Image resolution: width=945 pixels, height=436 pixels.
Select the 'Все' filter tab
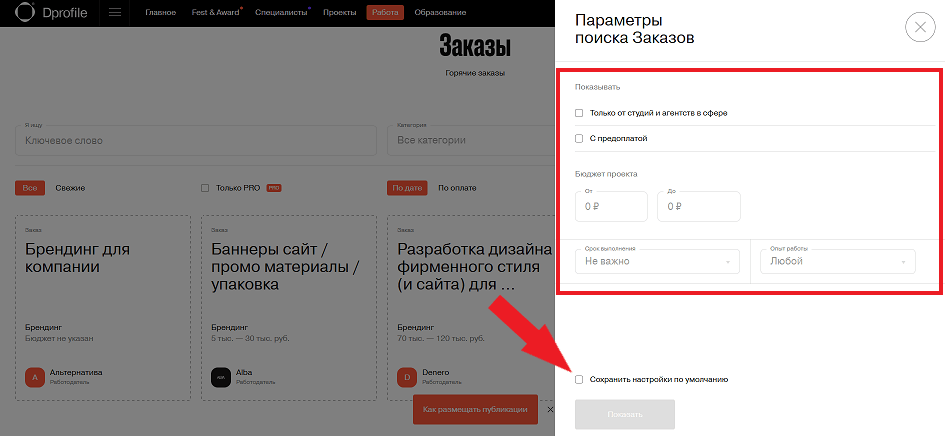pyautogui.click(x=30, y=188)
